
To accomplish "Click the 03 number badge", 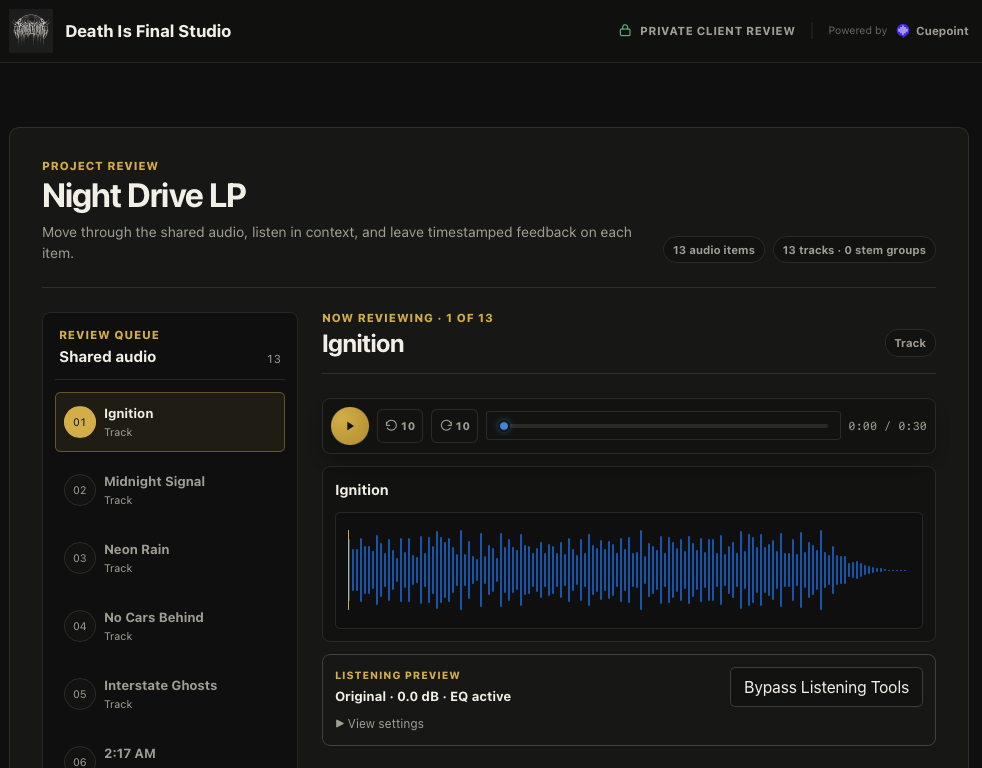I will click(80, 558).
